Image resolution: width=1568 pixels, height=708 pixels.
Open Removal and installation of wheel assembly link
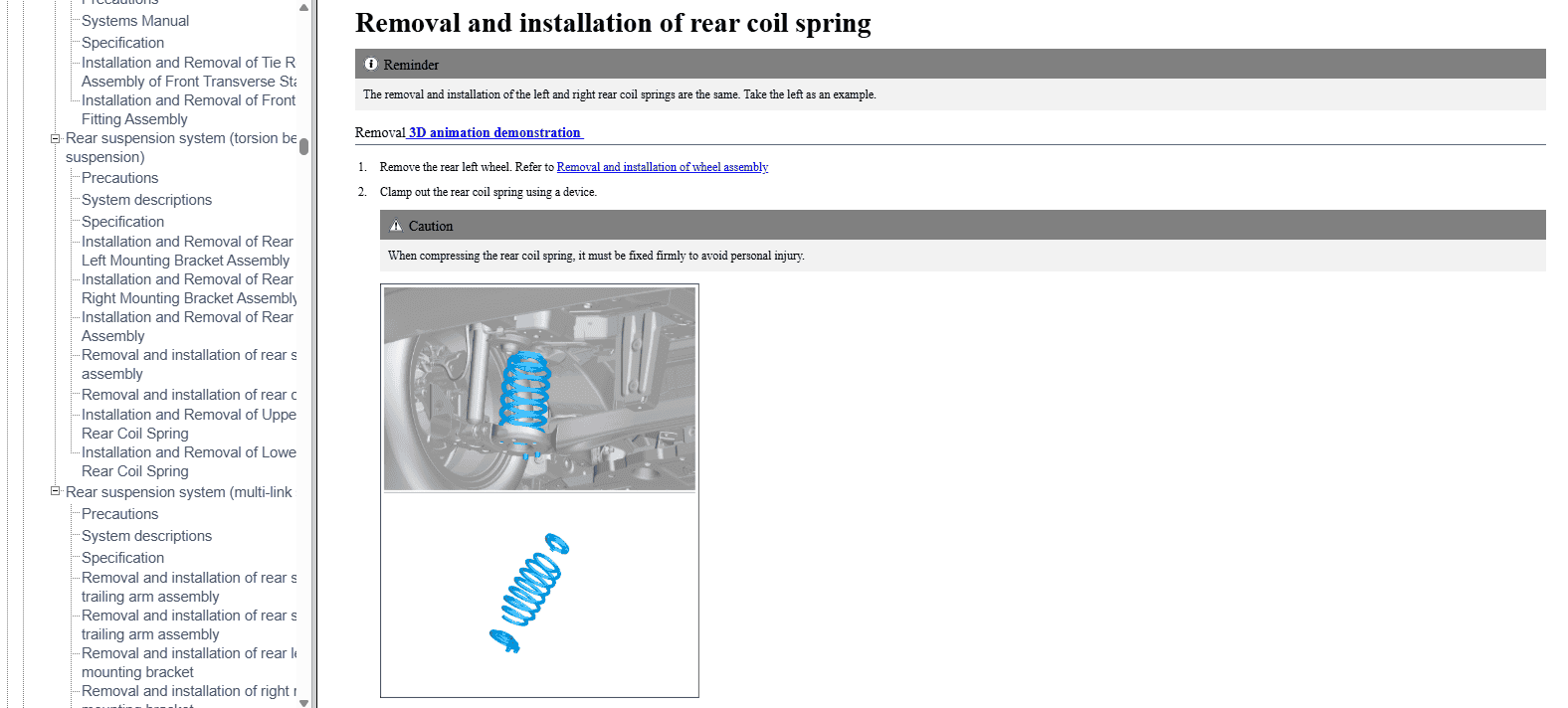(x=662, y=167)
